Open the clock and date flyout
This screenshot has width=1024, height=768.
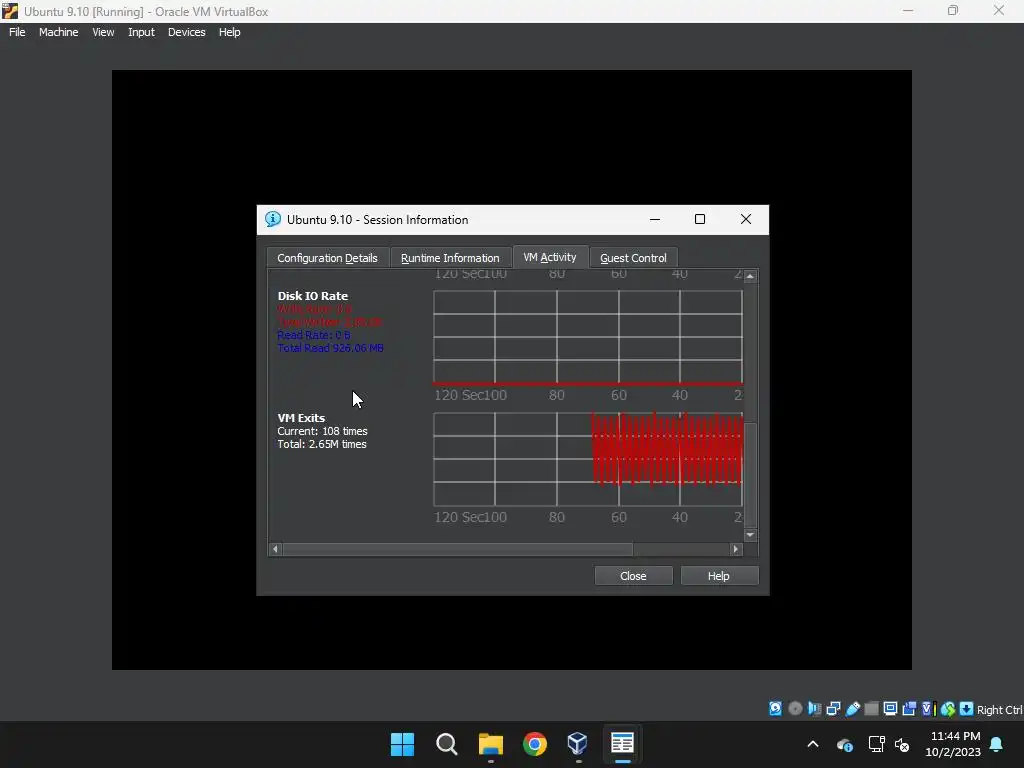[x=953, y=744]
